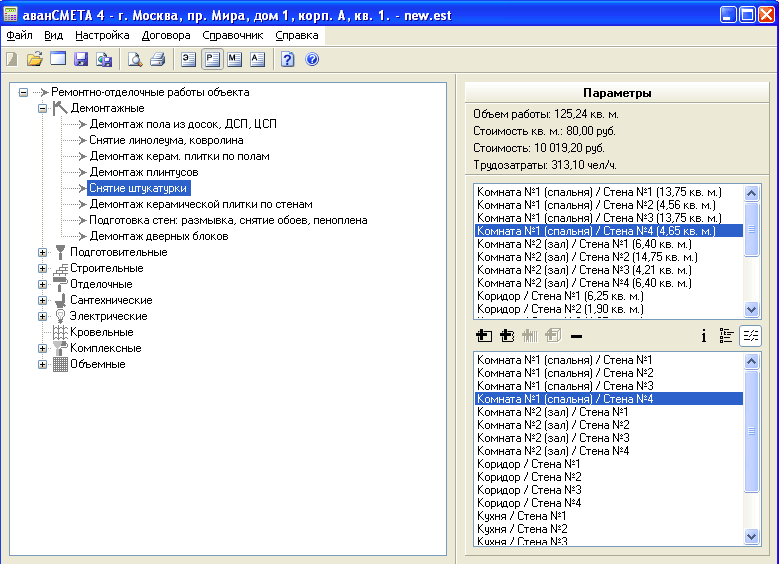Toggle the "М" view mode toolbar button
The width and height of the screenshot is (779, 564).
coord(234,59)
